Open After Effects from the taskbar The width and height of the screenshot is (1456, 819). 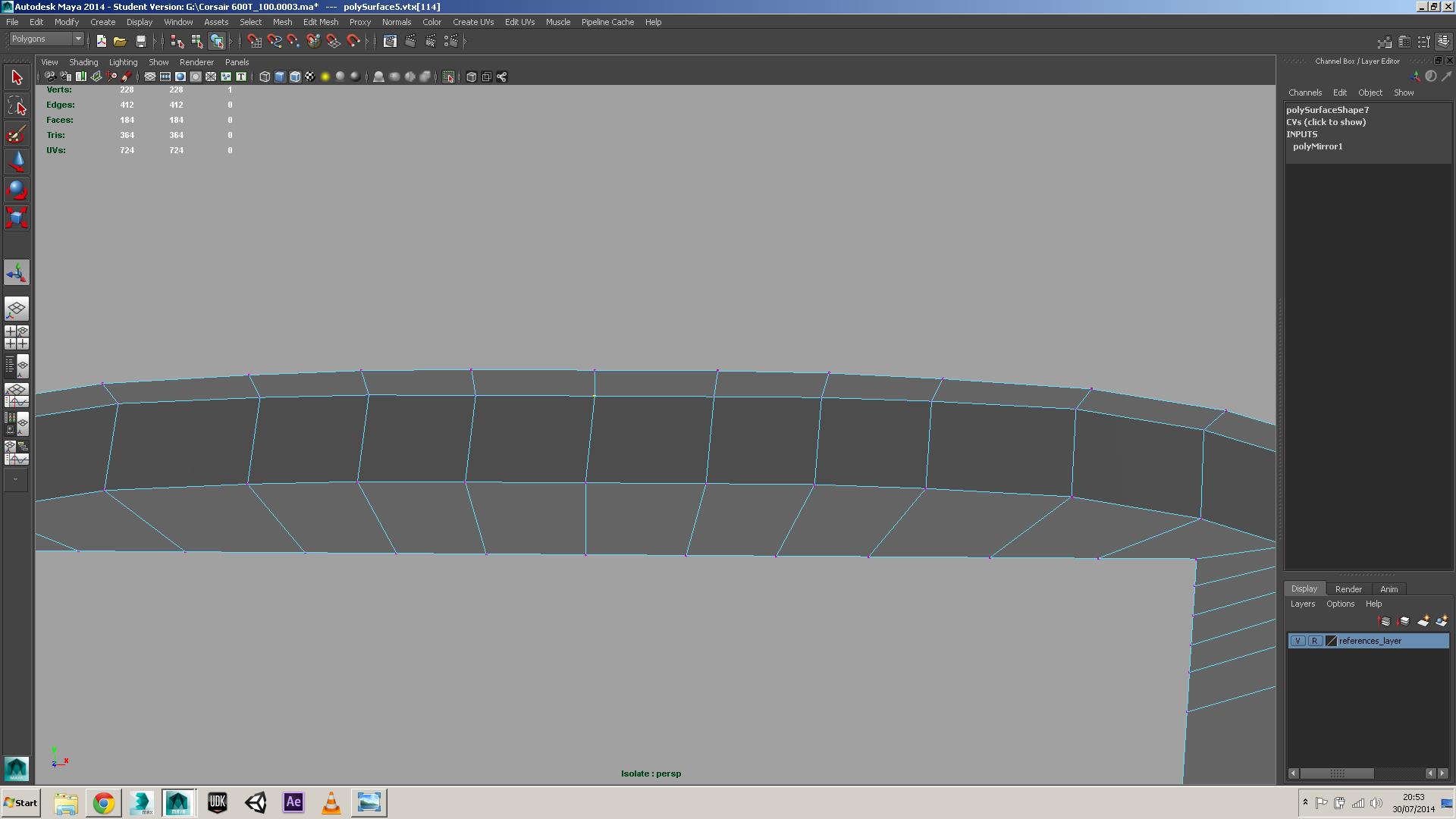pyautogui.click(x=293, y=803)
